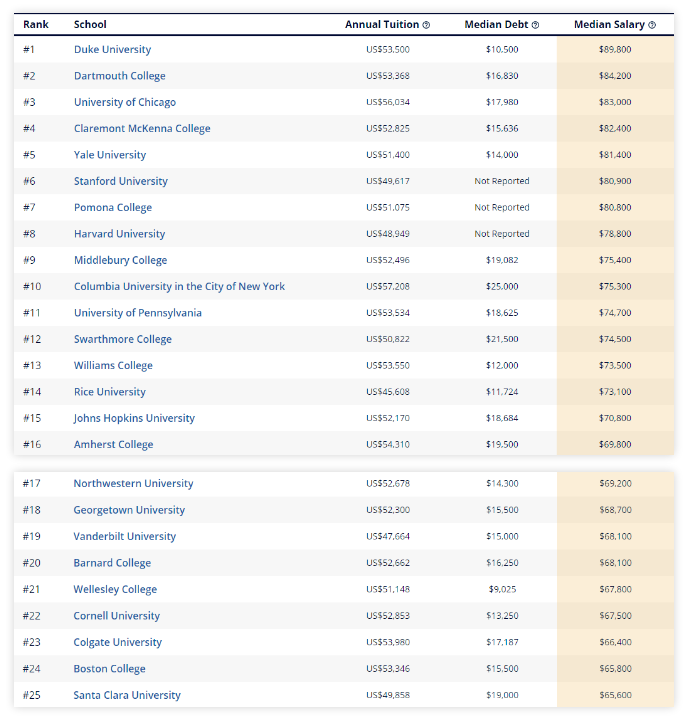Select the Colgate University link
This screenshot has height=718, width=688.
click(118, 642)
